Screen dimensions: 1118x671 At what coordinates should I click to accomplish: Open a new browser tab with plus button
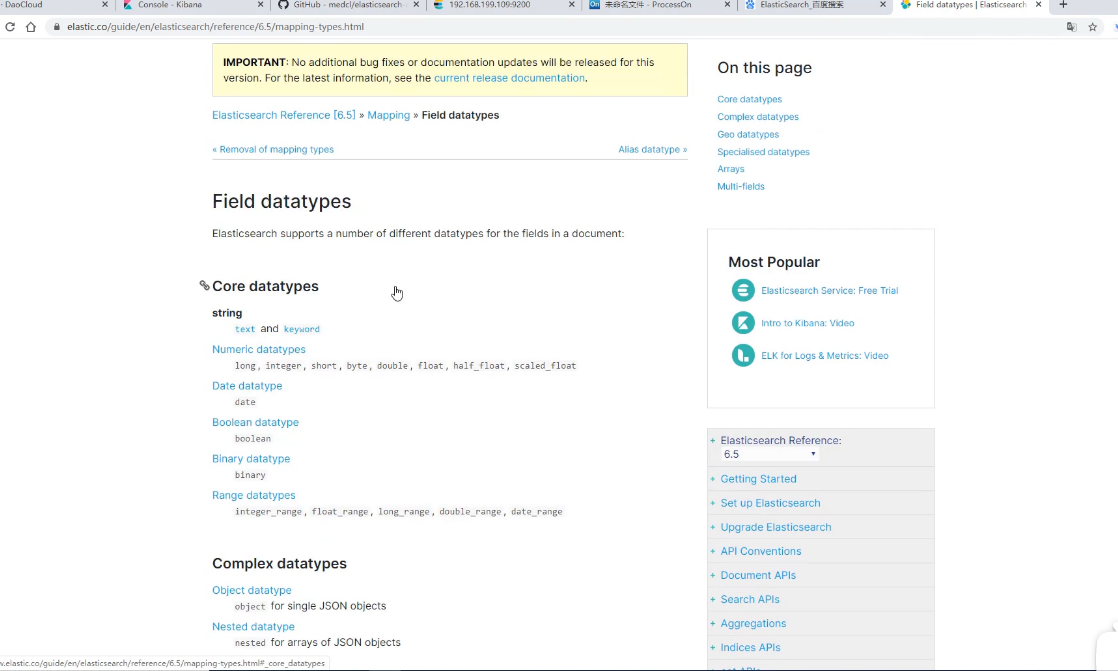[1063, 5]
